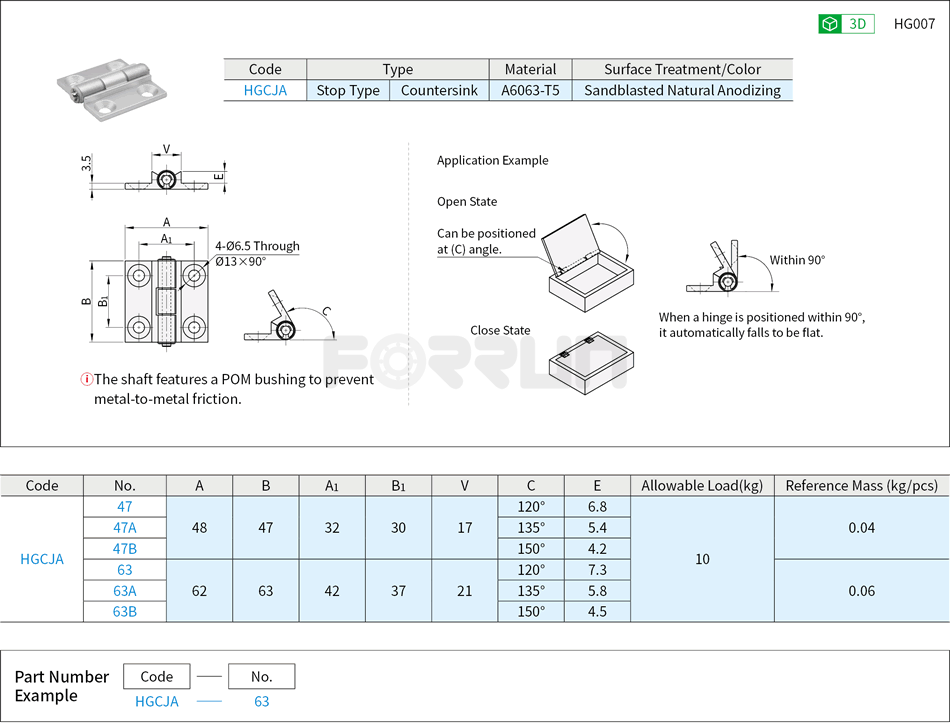Select part number 47A row
Screen dimensions: 950x724
[124, 528]
